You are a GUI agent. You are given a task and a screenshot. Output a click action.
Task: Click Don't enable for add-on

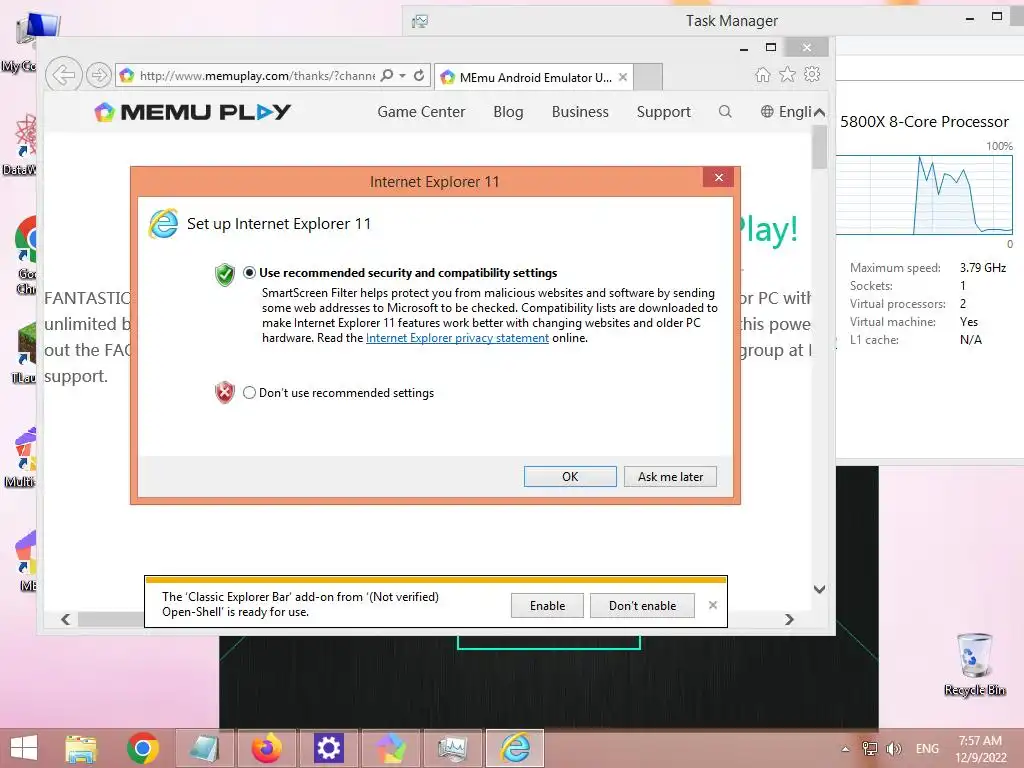coord(643,605)
